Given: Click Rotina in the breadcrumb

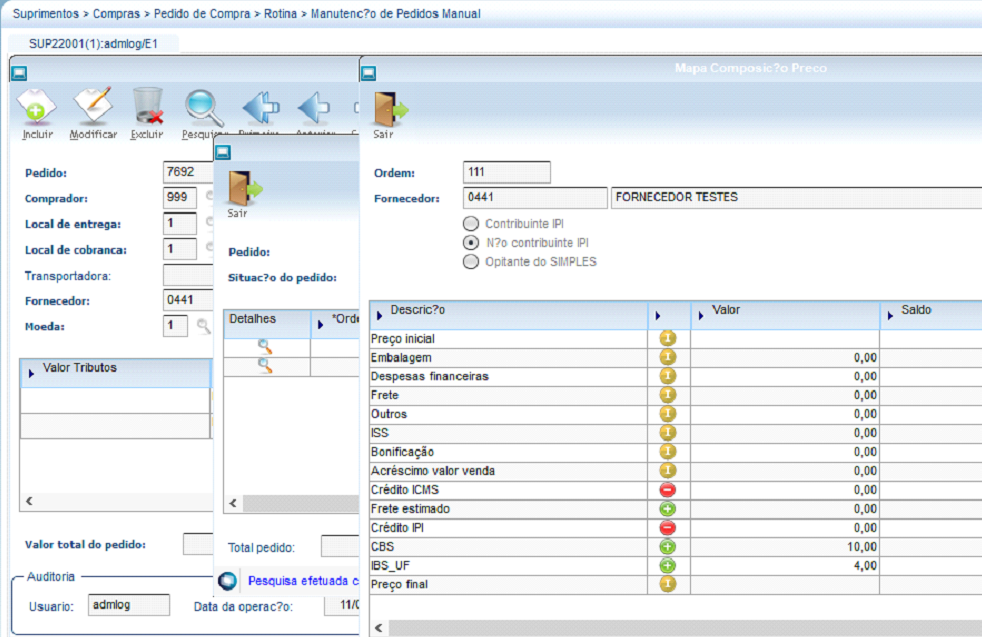Looking at the screenshot, I should [280, 14].
